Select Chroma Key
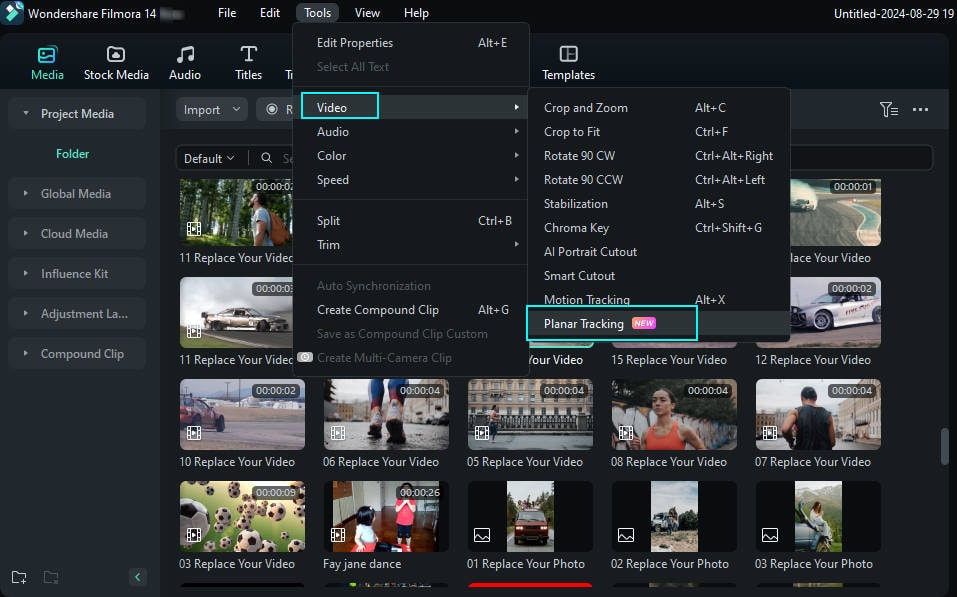The image size is (957, 597). tap(659, 228)
